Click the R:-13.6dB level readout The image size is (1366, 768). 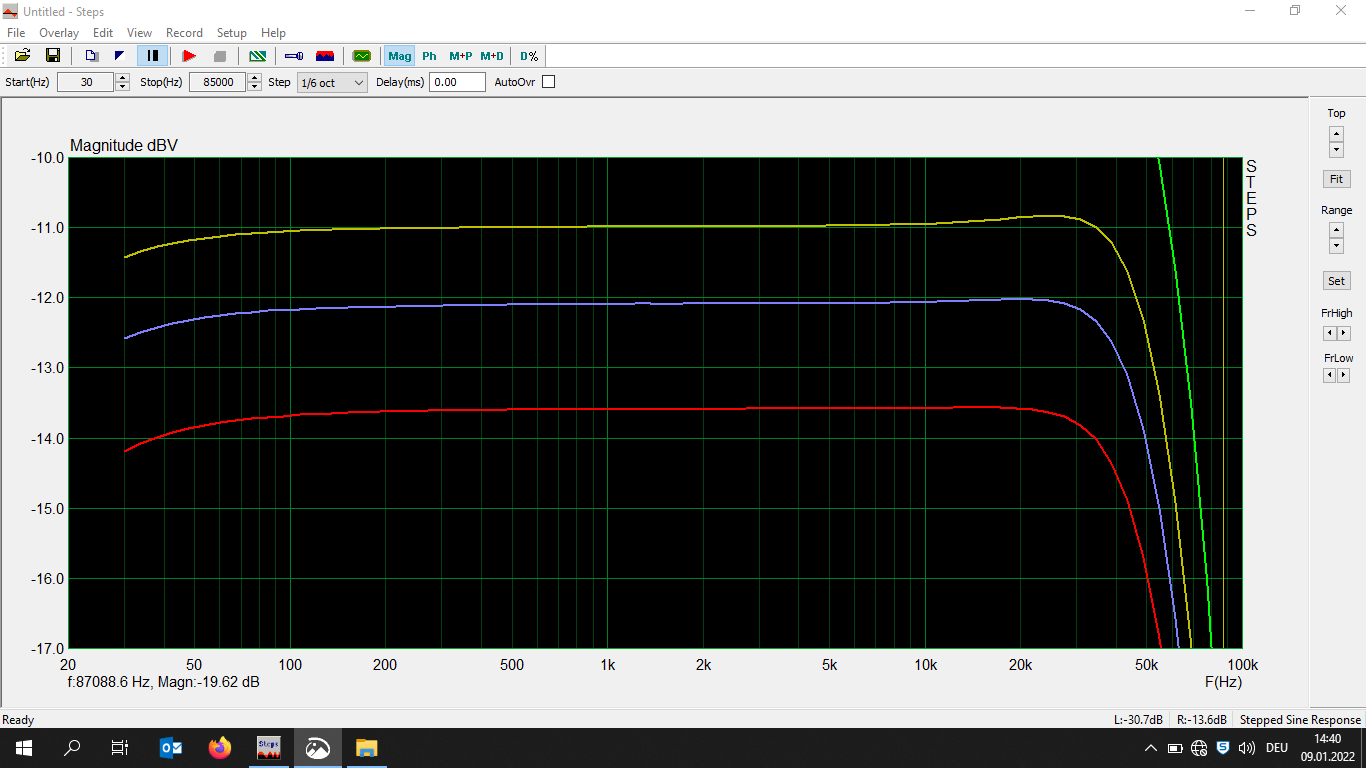1201,720
